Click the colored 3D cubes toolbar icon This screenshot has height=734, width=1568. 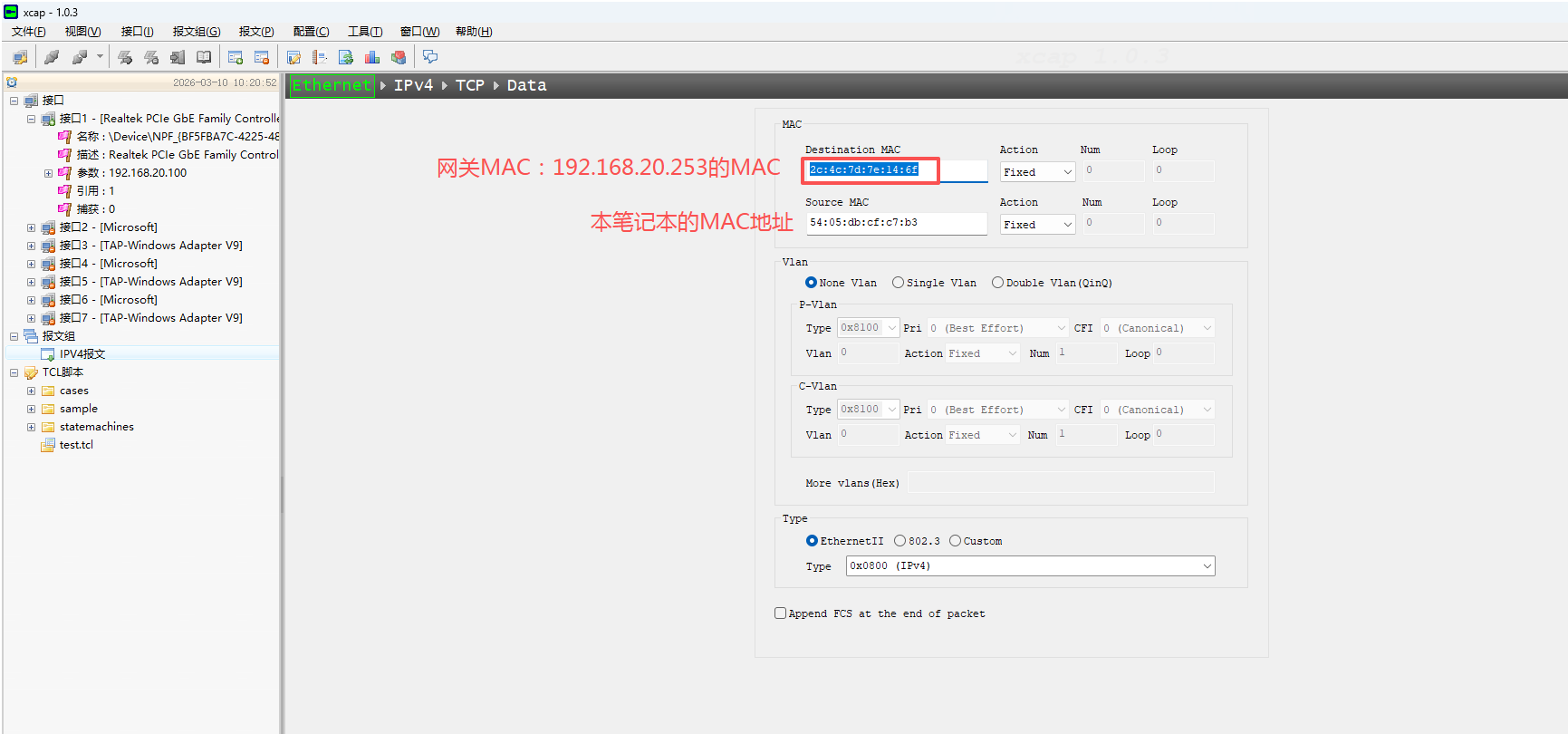[399, 57]
